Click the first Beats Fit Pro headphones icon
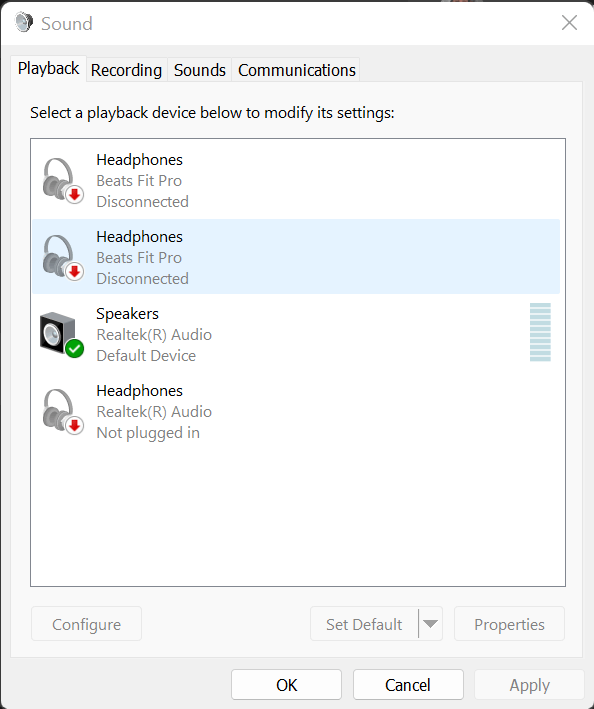This screenshot has height=709, width=594. [62, 180]
